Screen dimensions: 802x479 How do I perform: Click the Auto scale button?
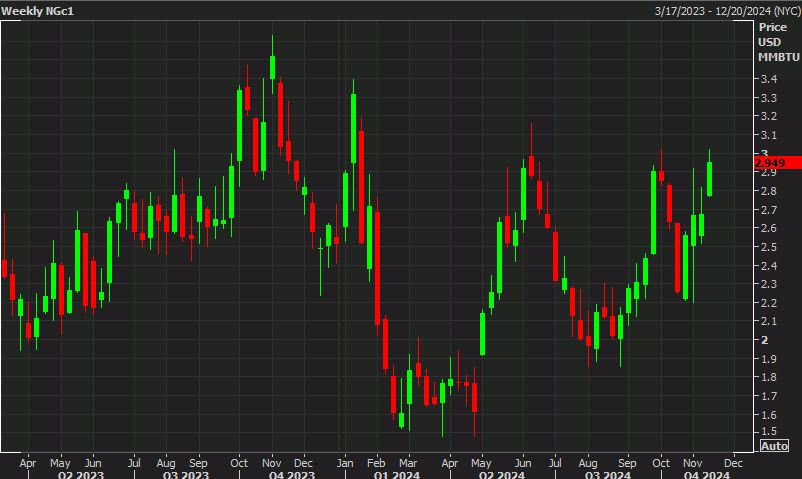click(774, 446)
